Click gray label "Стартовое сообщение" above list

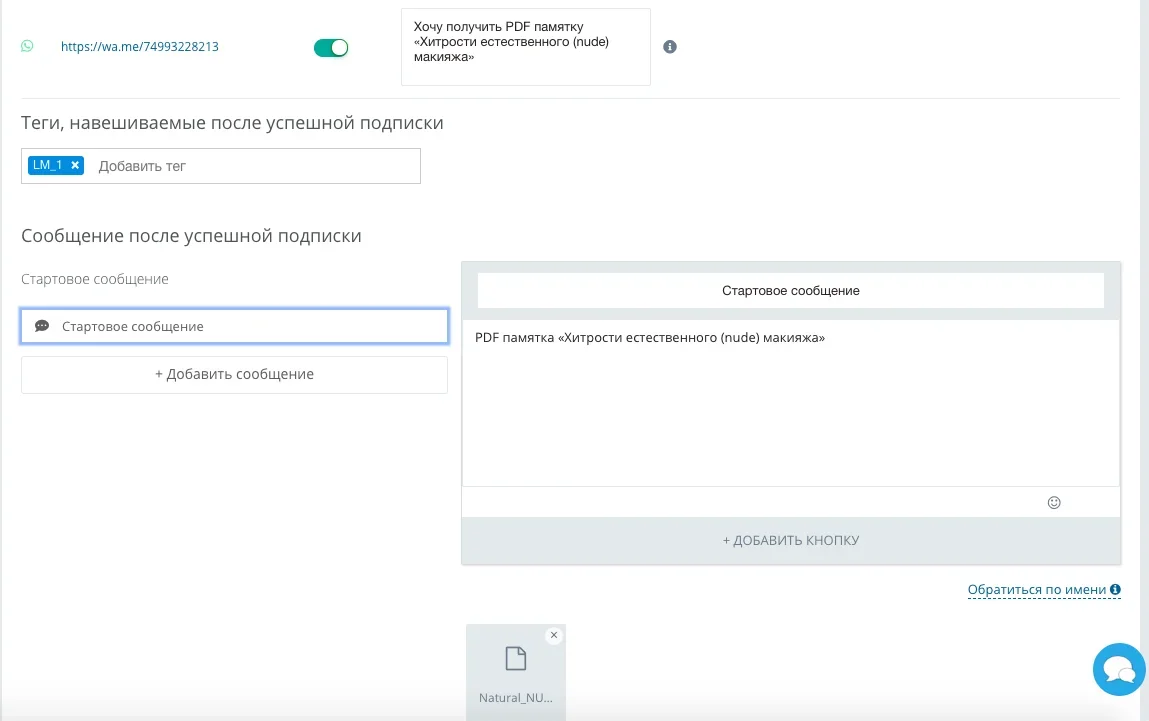[x=95, y=279]
